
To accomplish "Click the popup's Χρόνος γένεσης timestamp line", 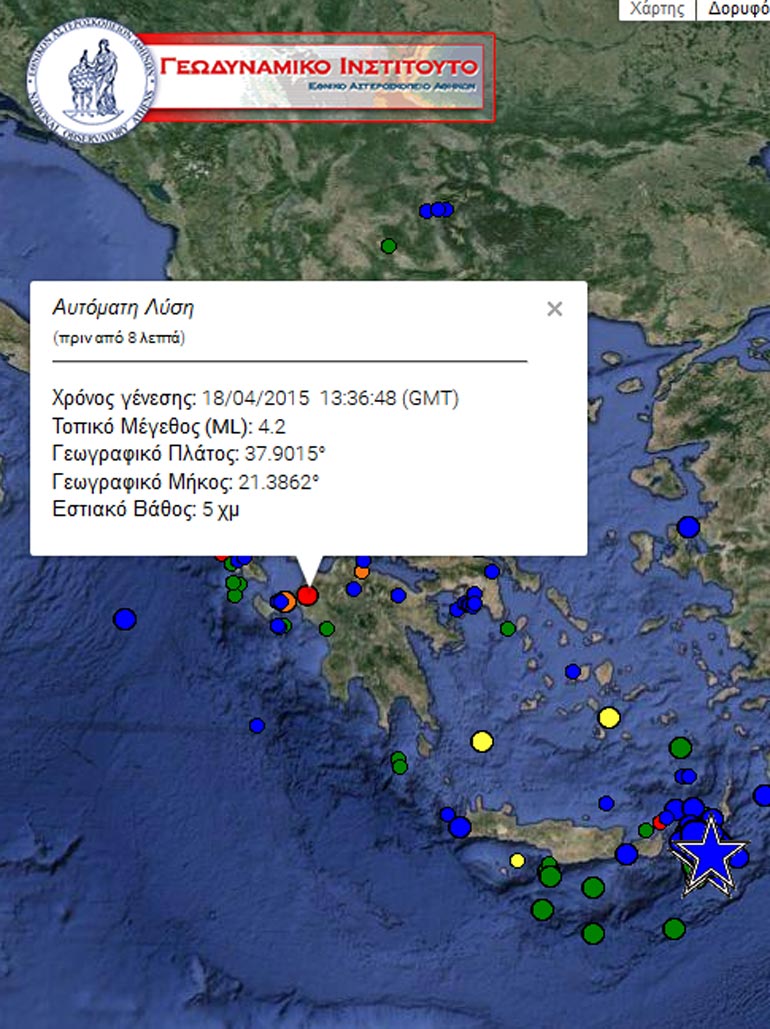I will click(255, 398).
